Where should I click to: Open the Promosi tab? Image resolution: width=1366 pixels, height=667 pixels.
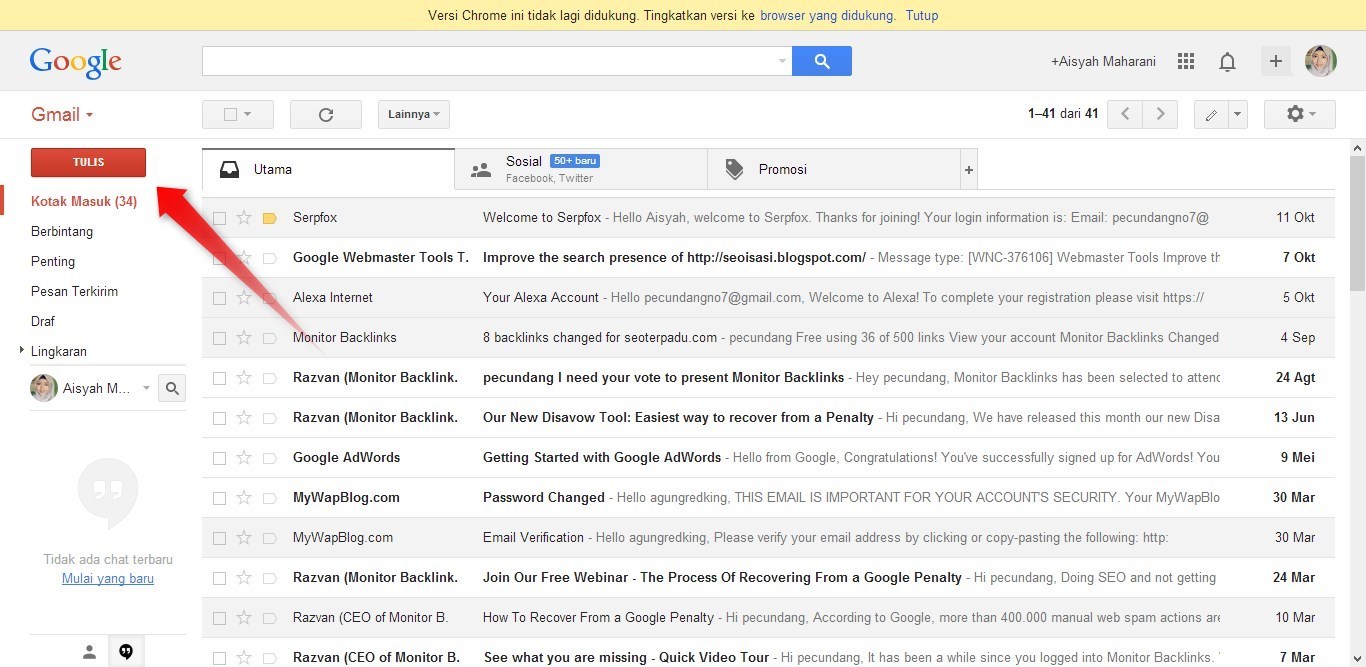click(782, 168)
